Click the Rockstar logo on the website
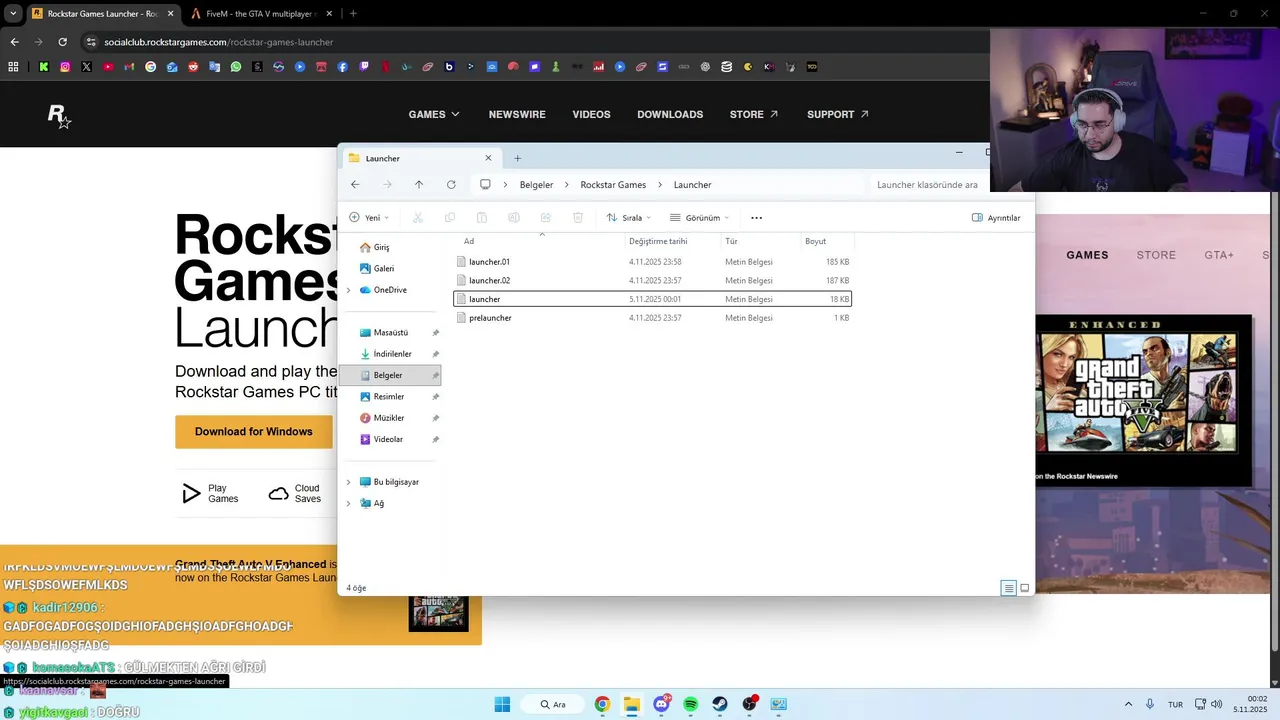Screen dimensions: 1280x720 point(59,116)
